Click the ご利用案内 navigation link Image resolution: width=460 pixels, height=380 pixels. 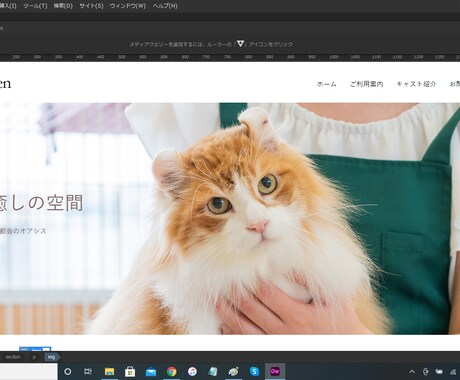(x=366, y=84)
